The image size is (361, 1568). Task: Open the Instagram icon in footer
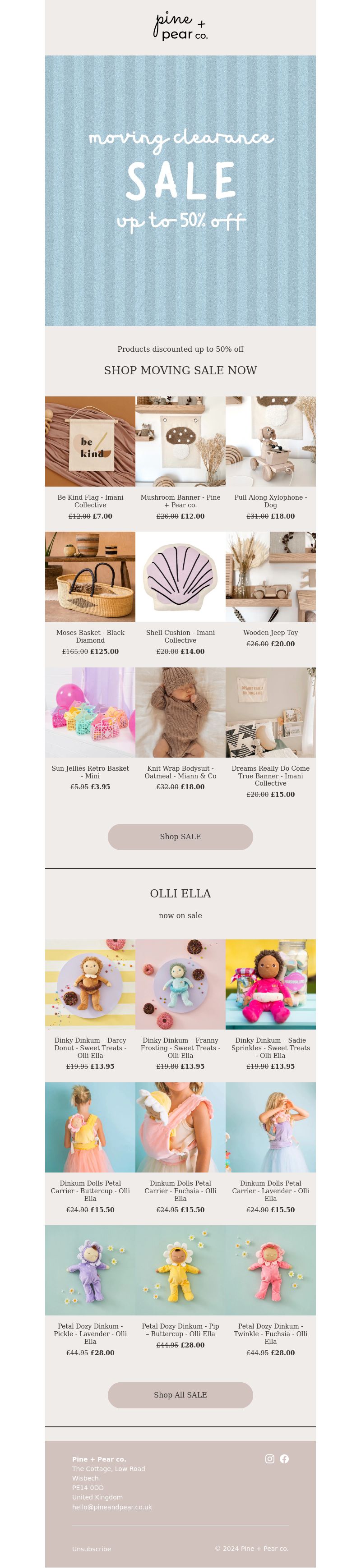click(270, 1458)
